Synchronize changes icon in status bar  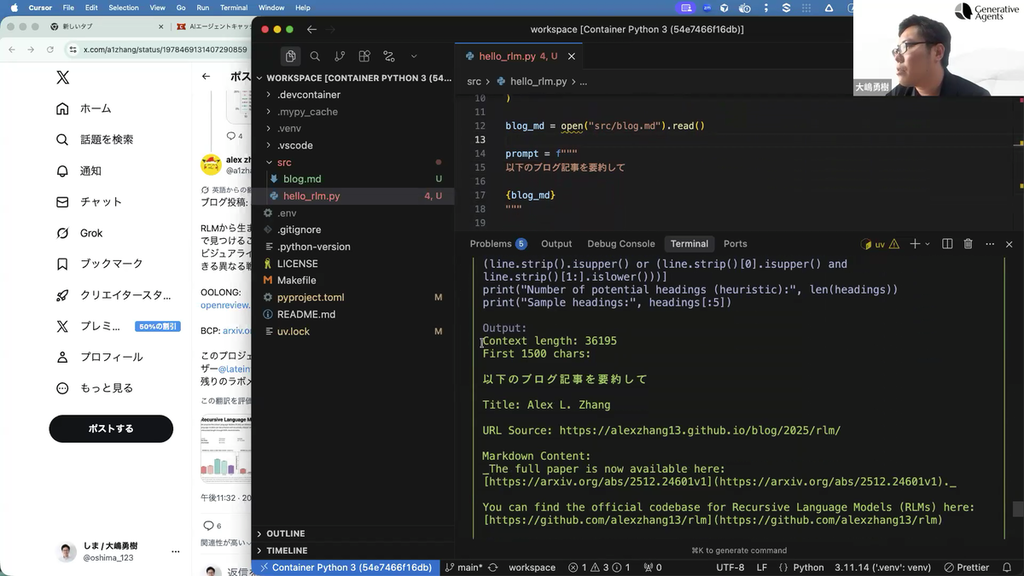493,568
